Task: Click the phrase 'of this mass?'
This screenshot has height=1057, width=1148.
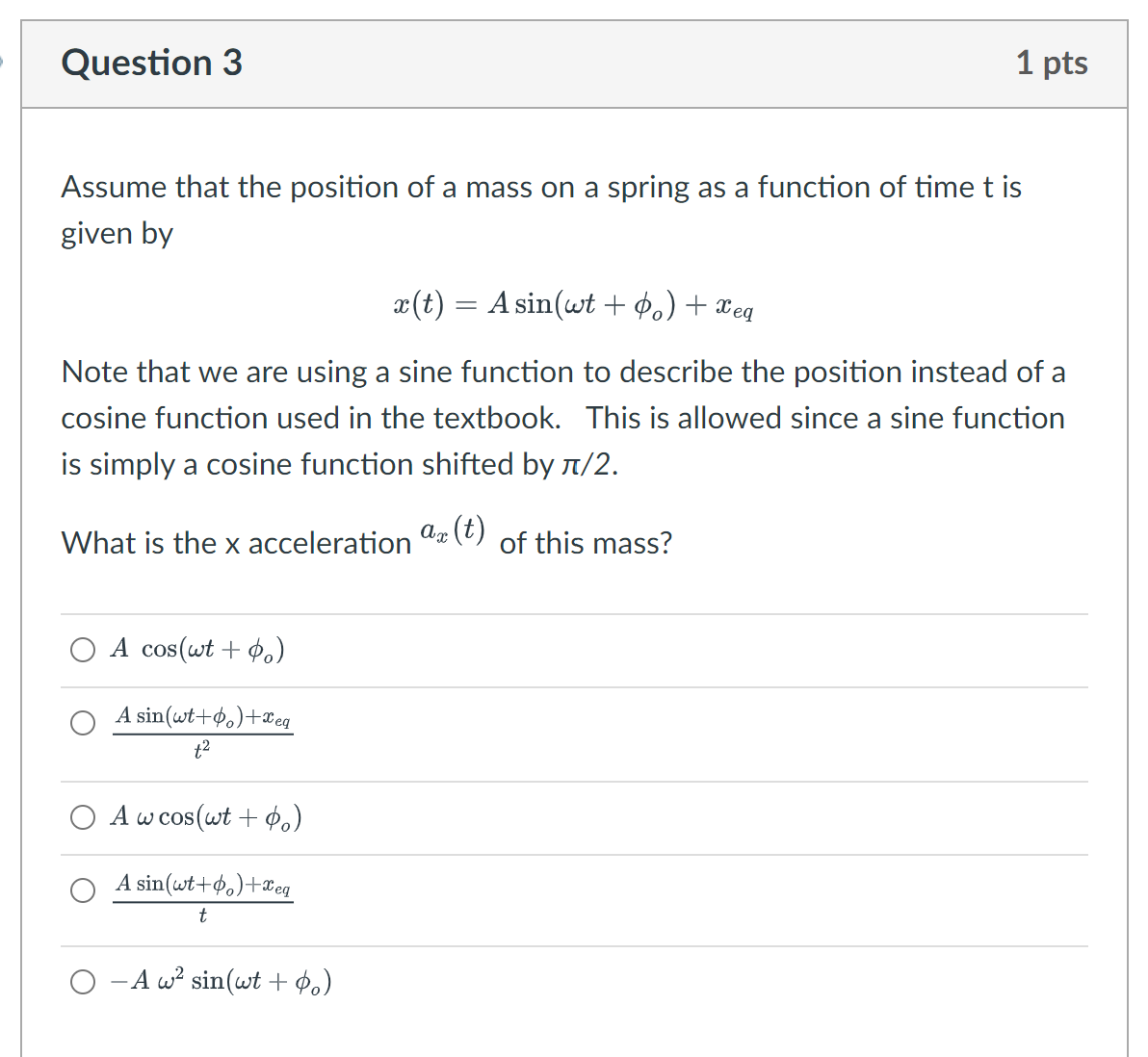Action: coord(585,542)
